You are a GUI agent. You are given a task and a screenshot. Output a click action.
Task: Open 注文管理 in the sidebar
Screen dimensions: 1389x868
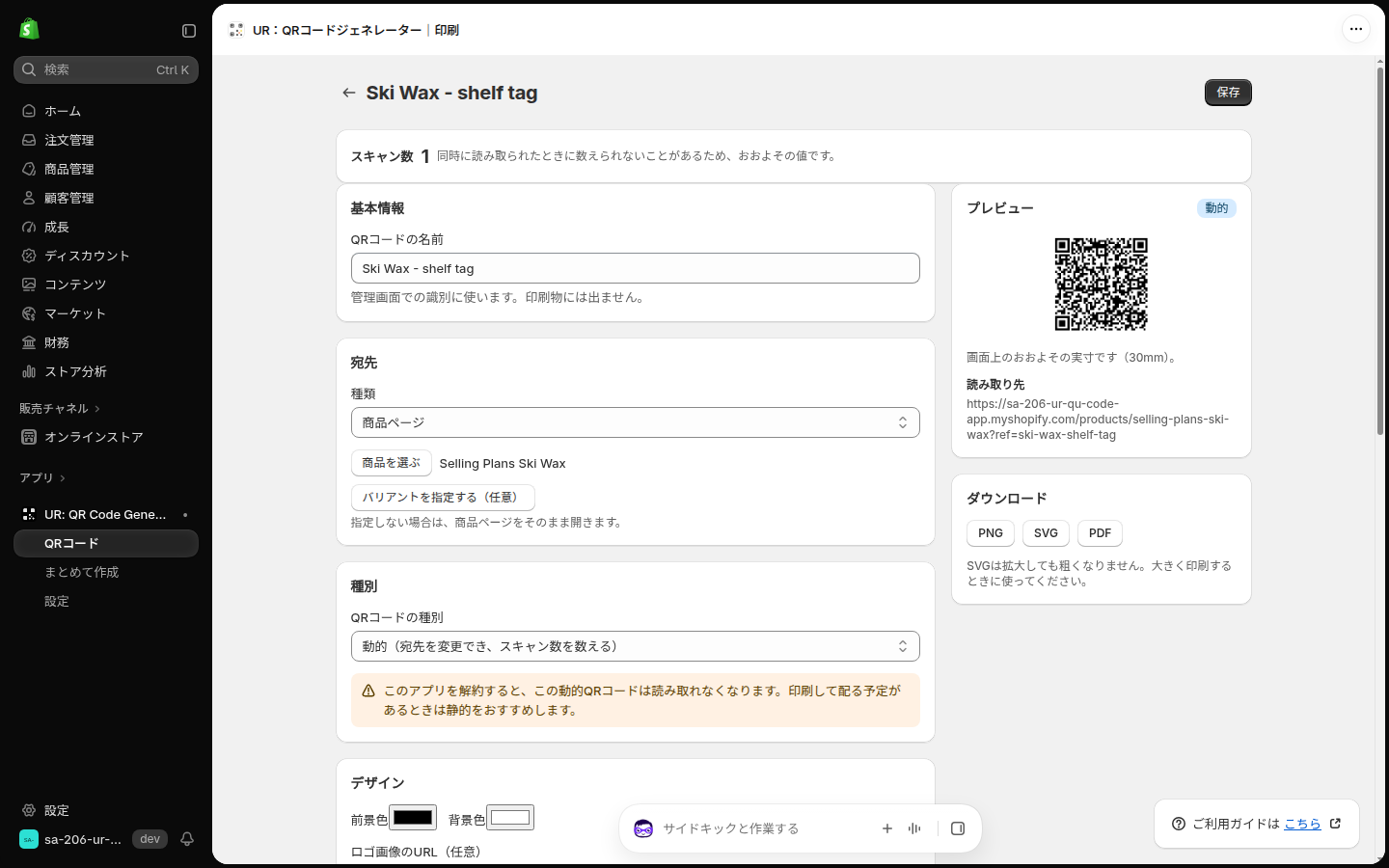click(x=106, y=140)
